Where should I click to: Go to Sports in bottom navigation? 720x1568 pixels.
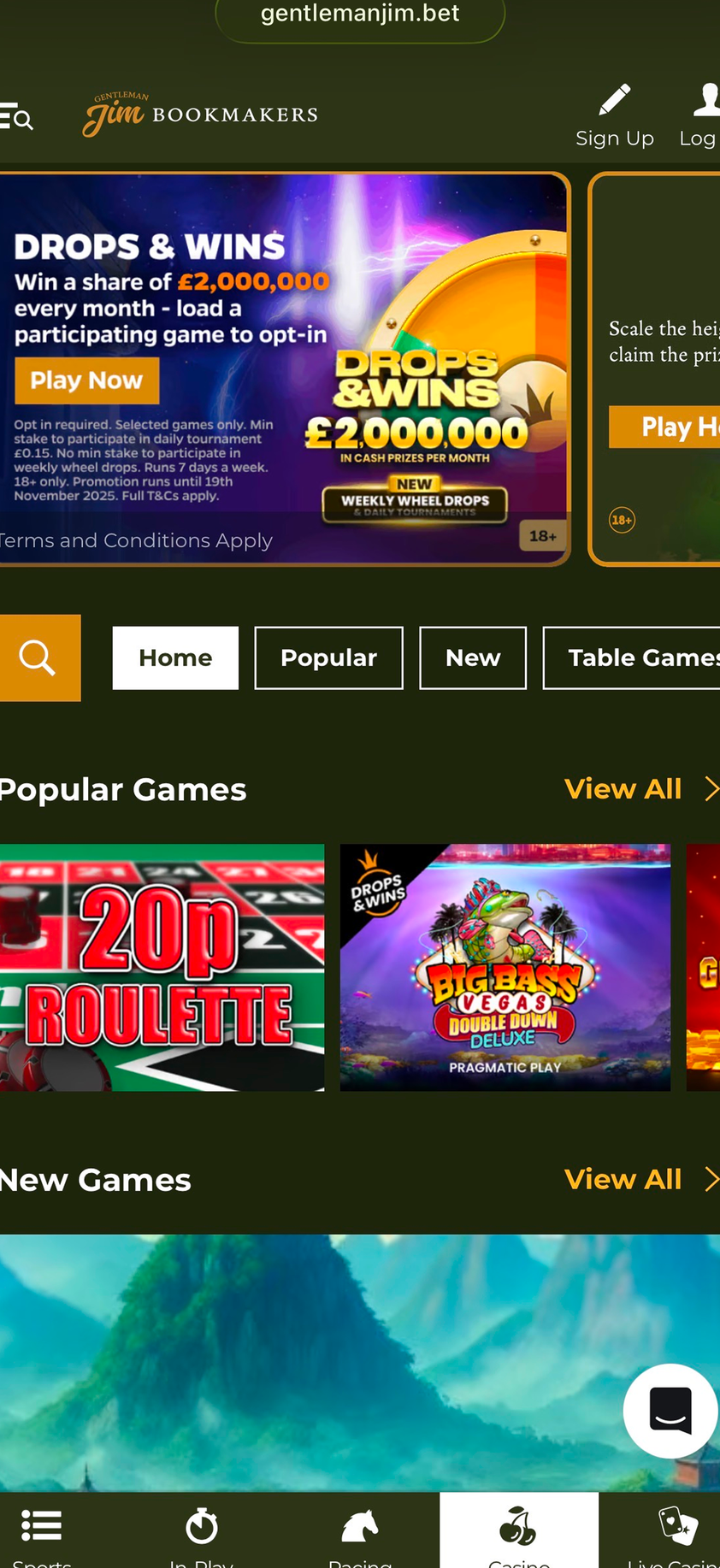pos(41,1526)
